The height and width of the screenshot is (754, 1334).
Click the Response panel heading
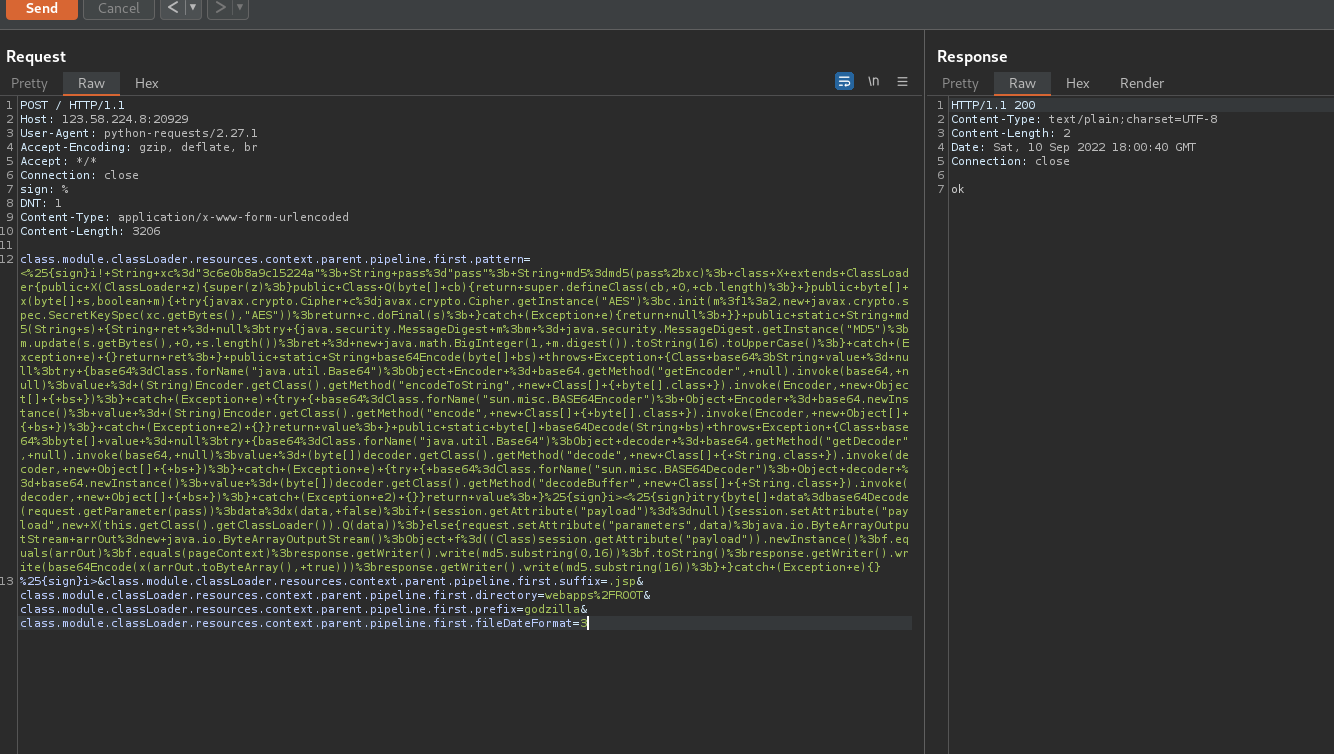click(972, 56)
